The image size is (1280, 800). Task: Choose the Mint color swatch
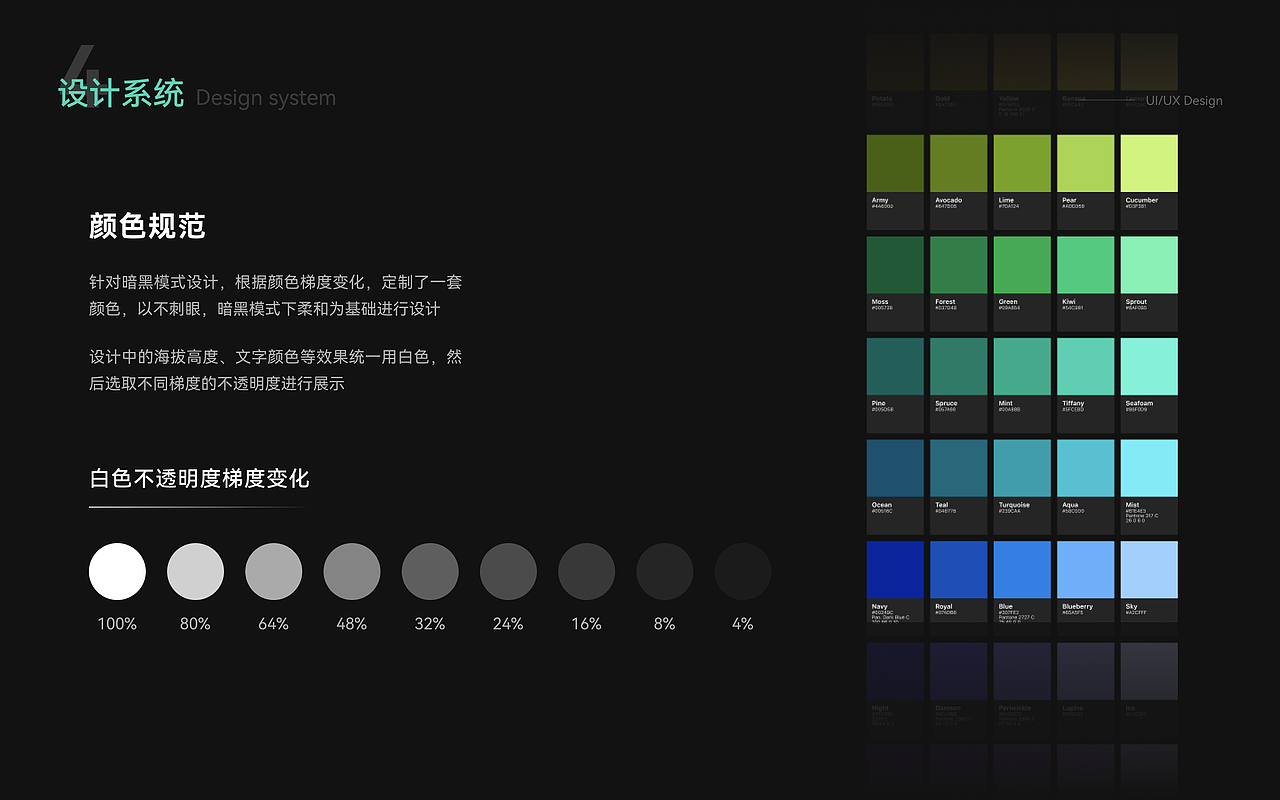click(x=1022, y=366)
